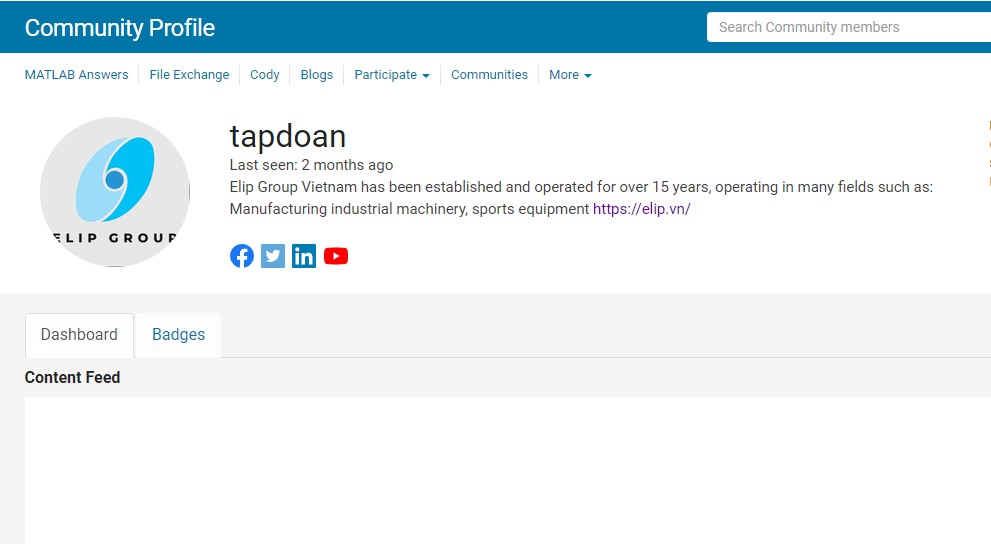The image size is (991, 544).
Task: Click the tapdoan username heading
Action: click(288, 136)
